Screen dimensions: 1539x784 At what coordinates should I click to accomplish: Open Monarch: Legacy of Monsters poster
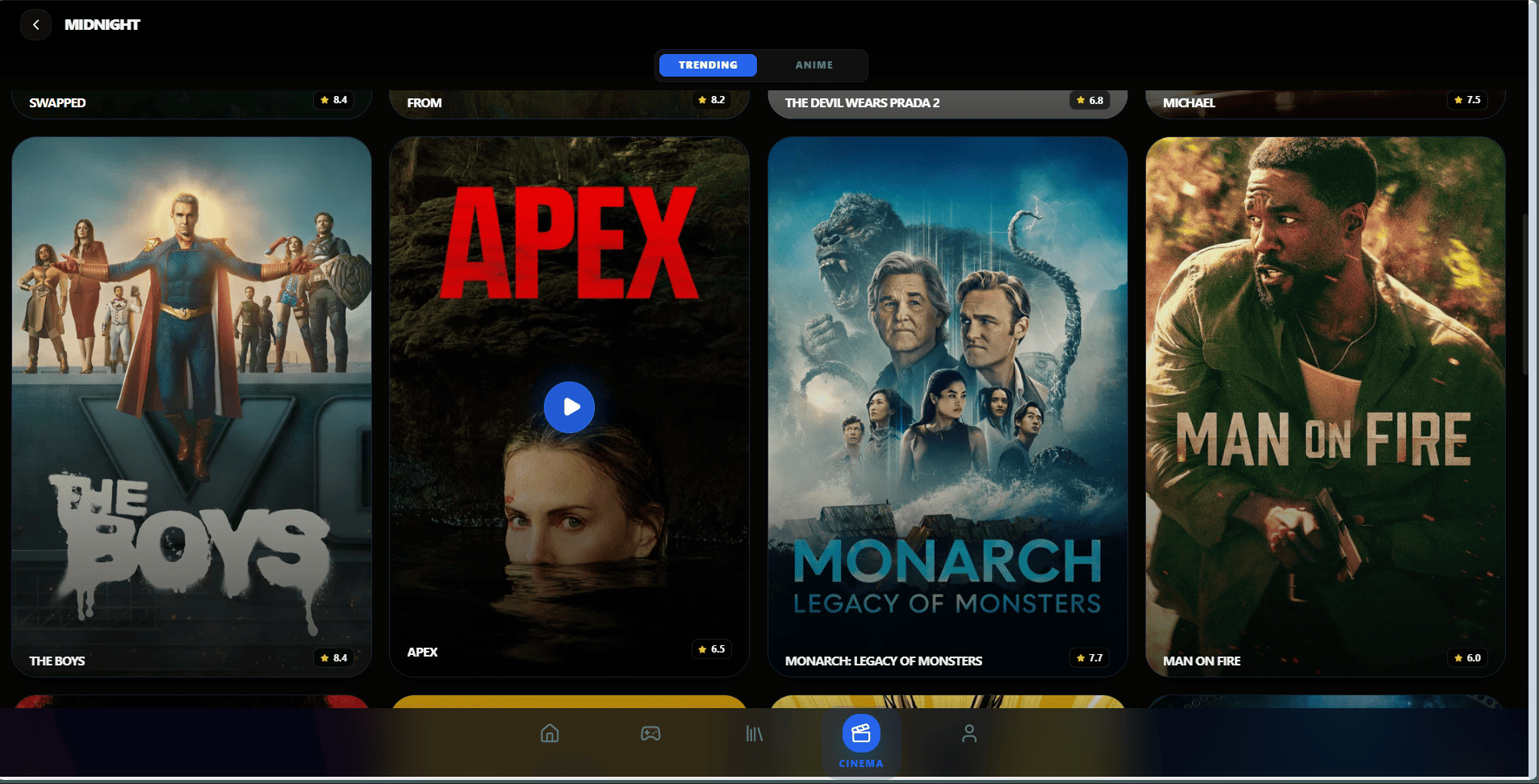(947, 407)
